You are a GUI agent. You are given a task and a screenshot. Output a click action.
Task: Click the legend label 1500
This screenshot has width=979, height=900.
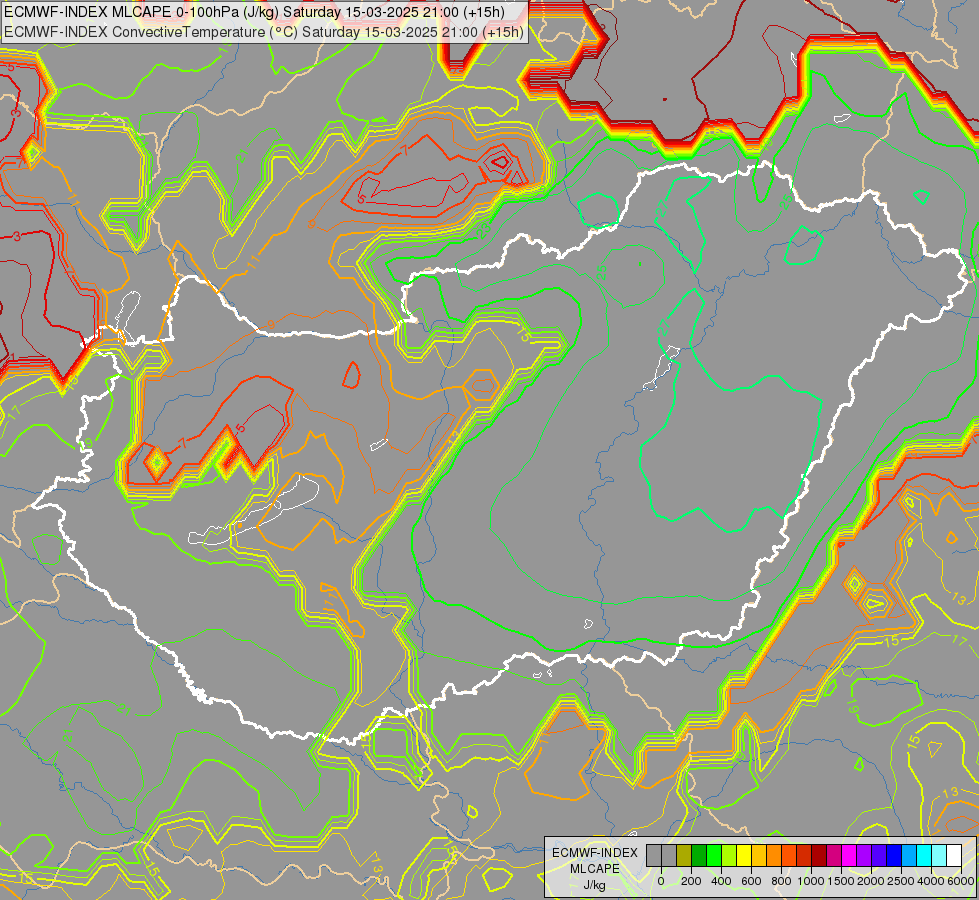tap(841, 881)
